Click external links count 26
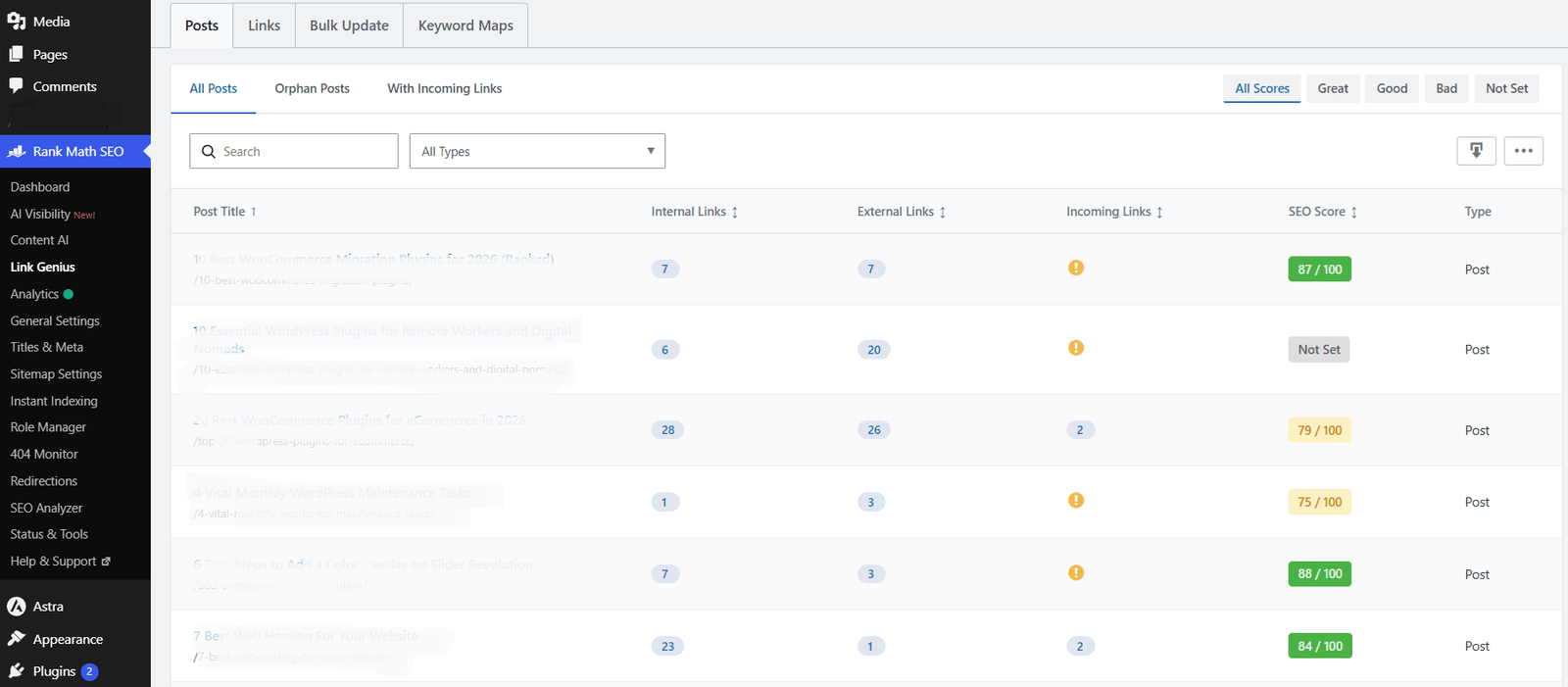1568x687 pixels. (873, 430)
